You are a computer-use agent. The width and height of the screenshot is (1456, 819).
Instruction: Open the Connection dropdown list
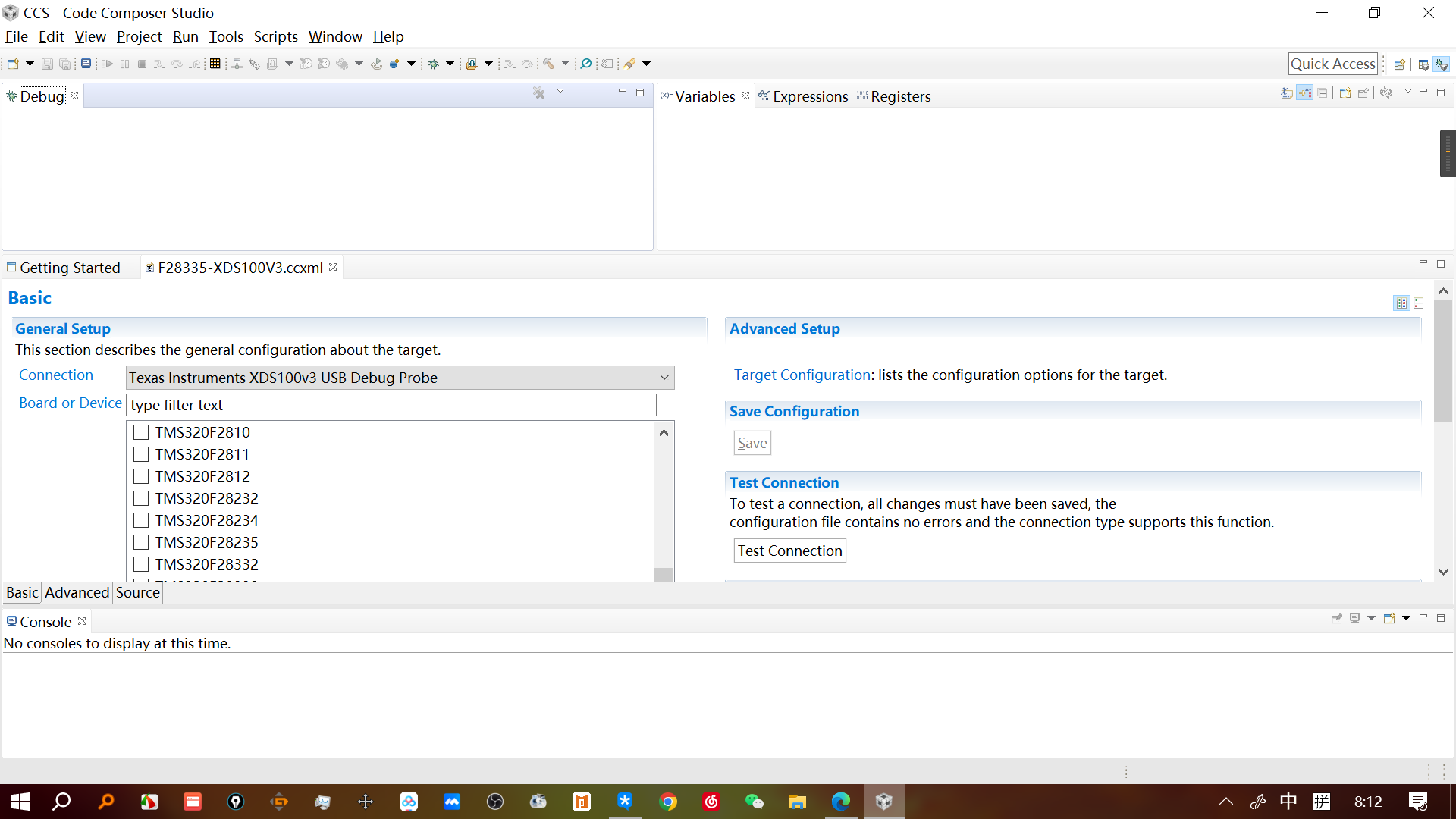[400, 378]
